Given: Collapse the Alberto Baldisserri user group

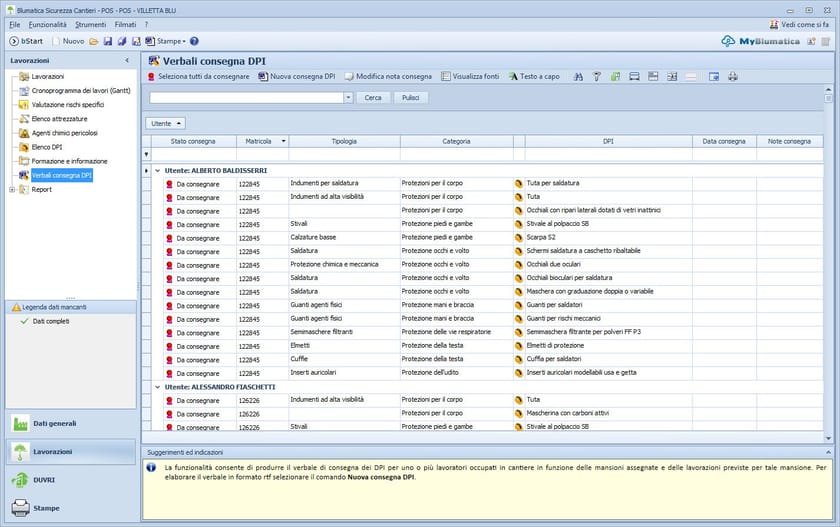Looking at the screenshot, I should (x=158, y=171).
